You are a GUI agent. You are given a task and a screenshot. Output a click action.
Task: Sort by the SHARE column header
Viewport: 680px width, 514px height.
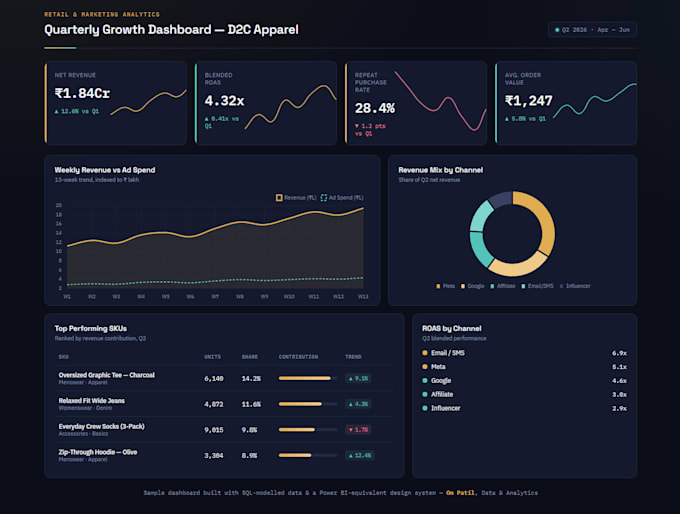(x=250, y=357)
